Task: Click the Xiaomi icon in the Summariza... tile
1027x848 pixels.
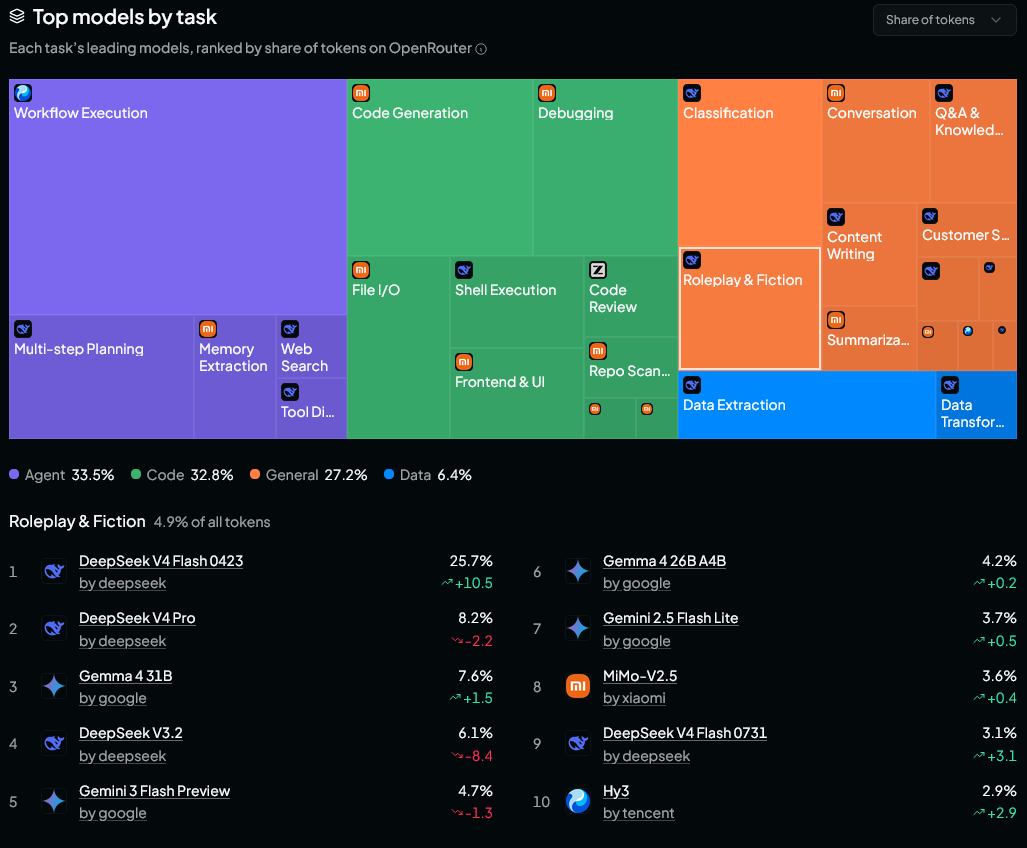Action: pyautogui.click(x=836, y=320)
